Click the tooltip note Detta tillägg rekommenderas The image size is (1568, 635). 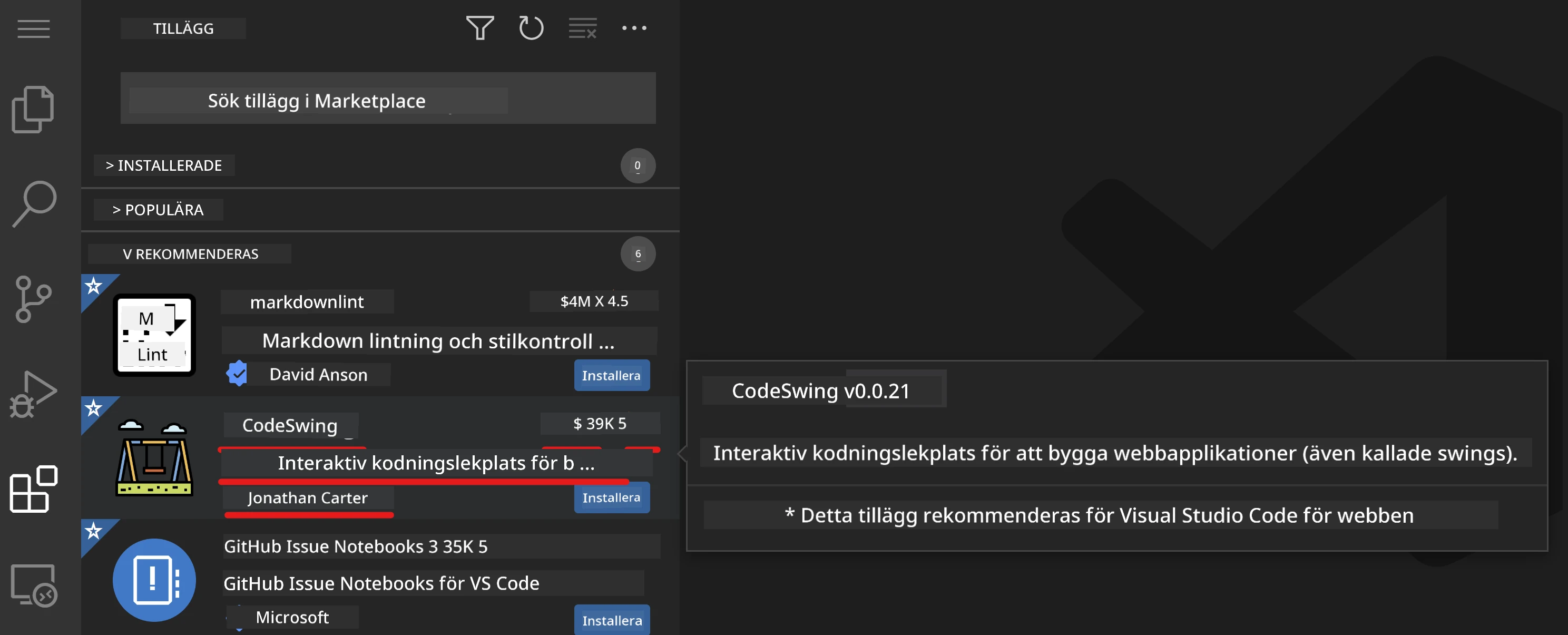(1100, 515)
